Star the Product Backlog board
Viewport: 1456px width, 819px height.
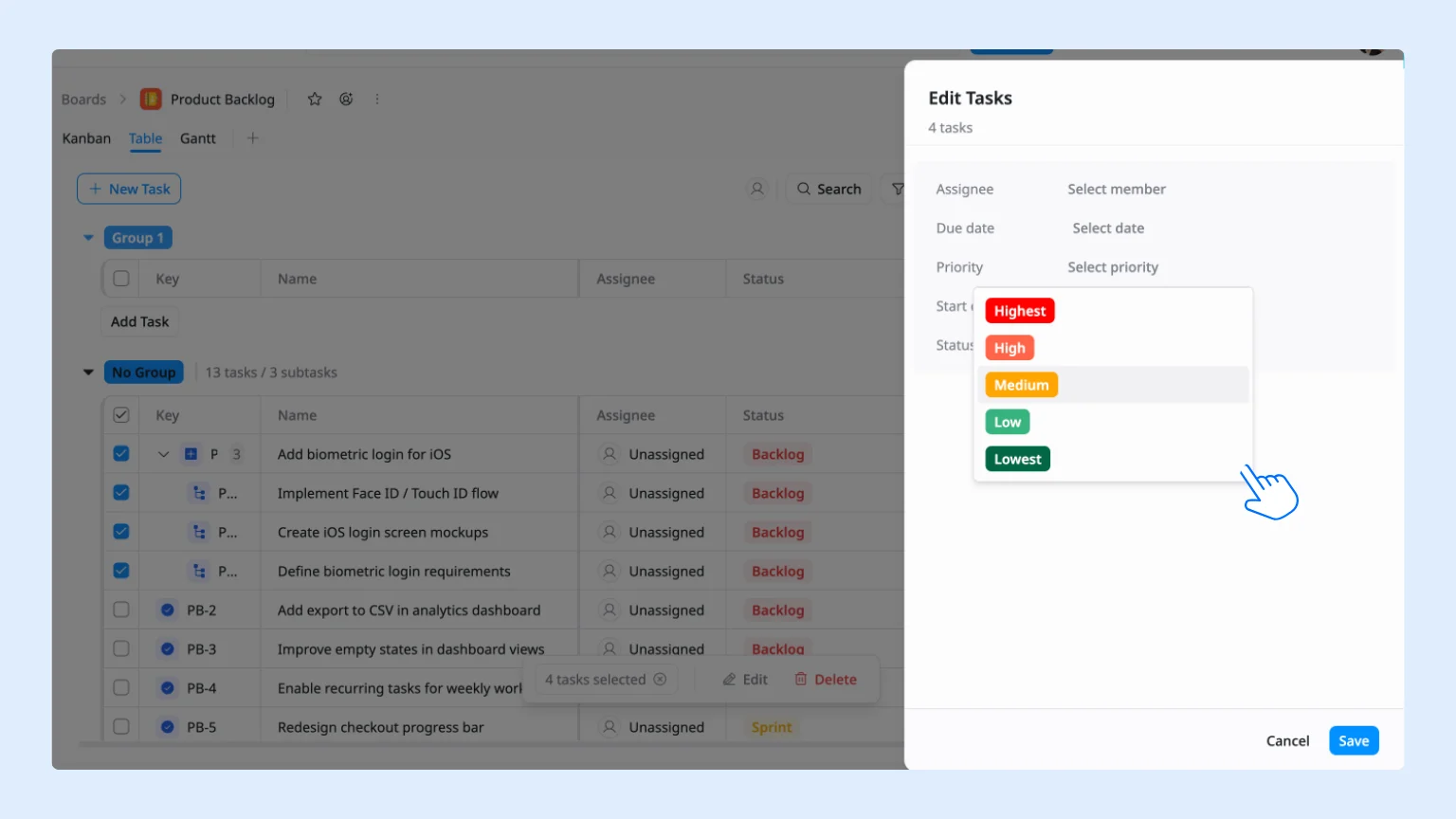point(315,100)
